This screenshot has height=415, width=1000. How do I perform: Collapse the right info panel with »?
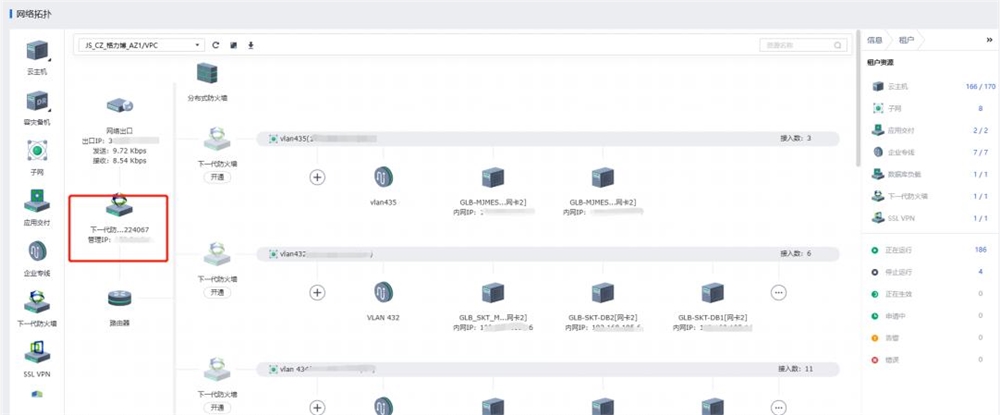pos(989,40)
